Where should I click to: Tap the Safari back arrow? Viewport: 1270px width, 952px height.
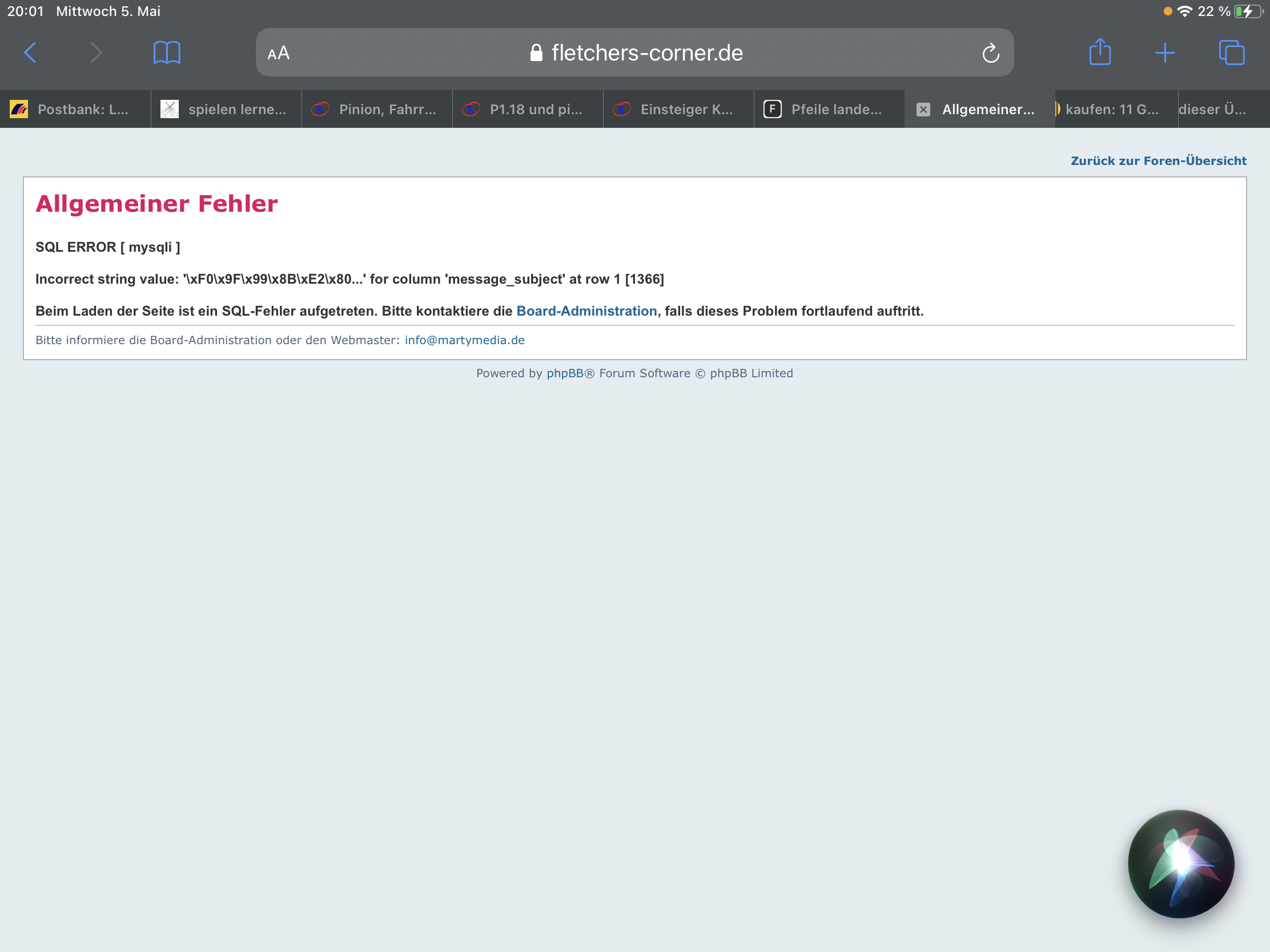pyautogui.click(x=30, y=53)
